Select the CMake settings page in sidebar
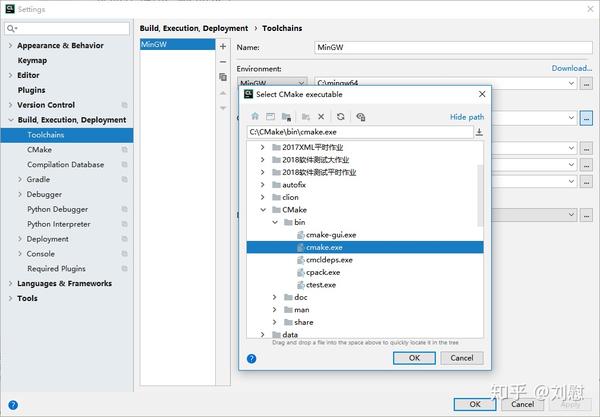The height and width of the screenshot is (417, 600). (x=39, y=150)
